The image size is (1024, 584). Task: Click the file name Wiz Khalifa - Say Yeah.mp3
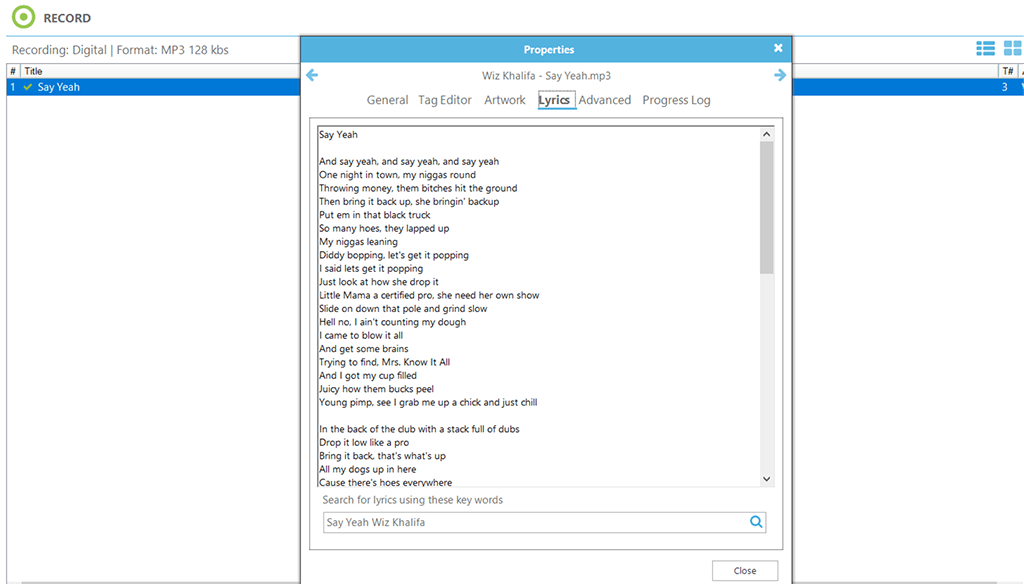[547, 76]
